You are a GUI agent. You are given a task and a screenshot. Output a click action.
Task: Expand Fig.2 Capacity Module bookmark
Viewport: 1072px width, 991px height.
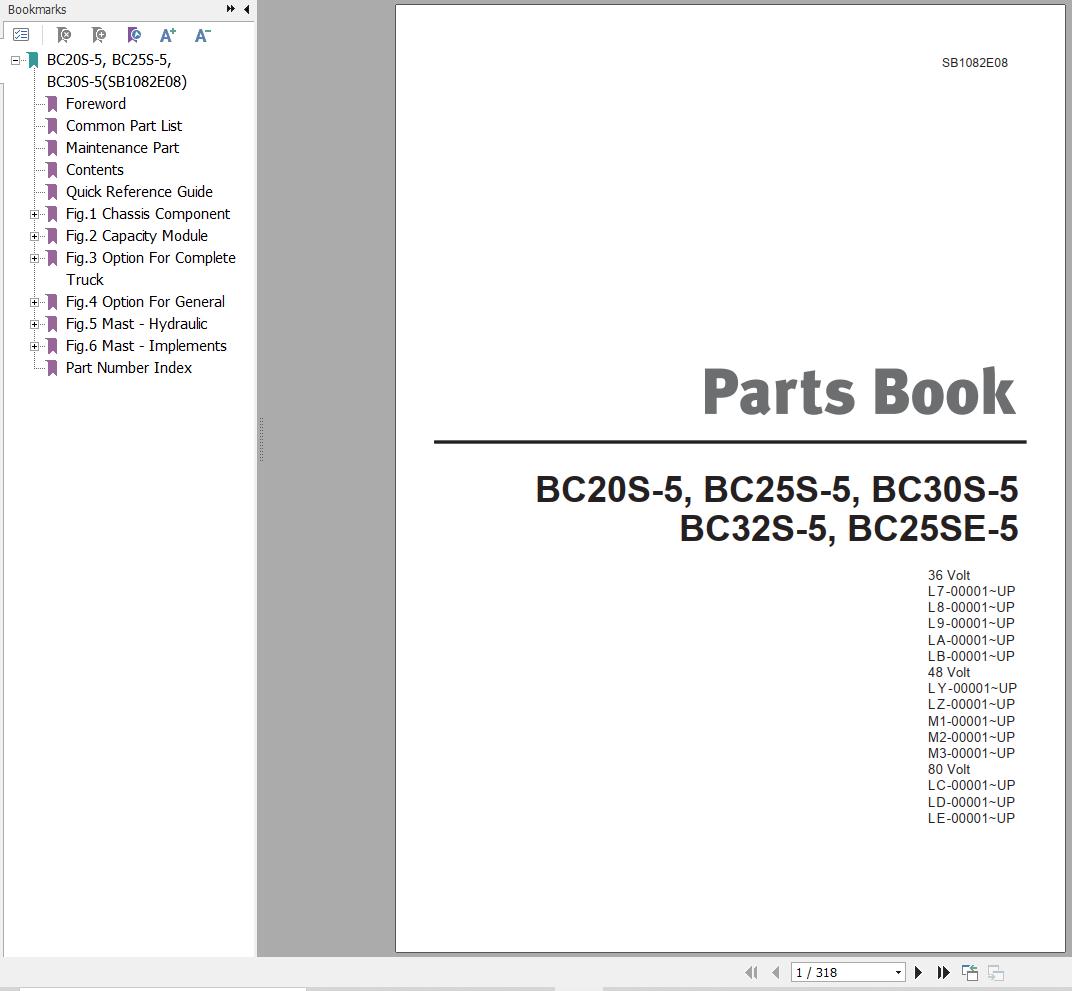point(34,236)
